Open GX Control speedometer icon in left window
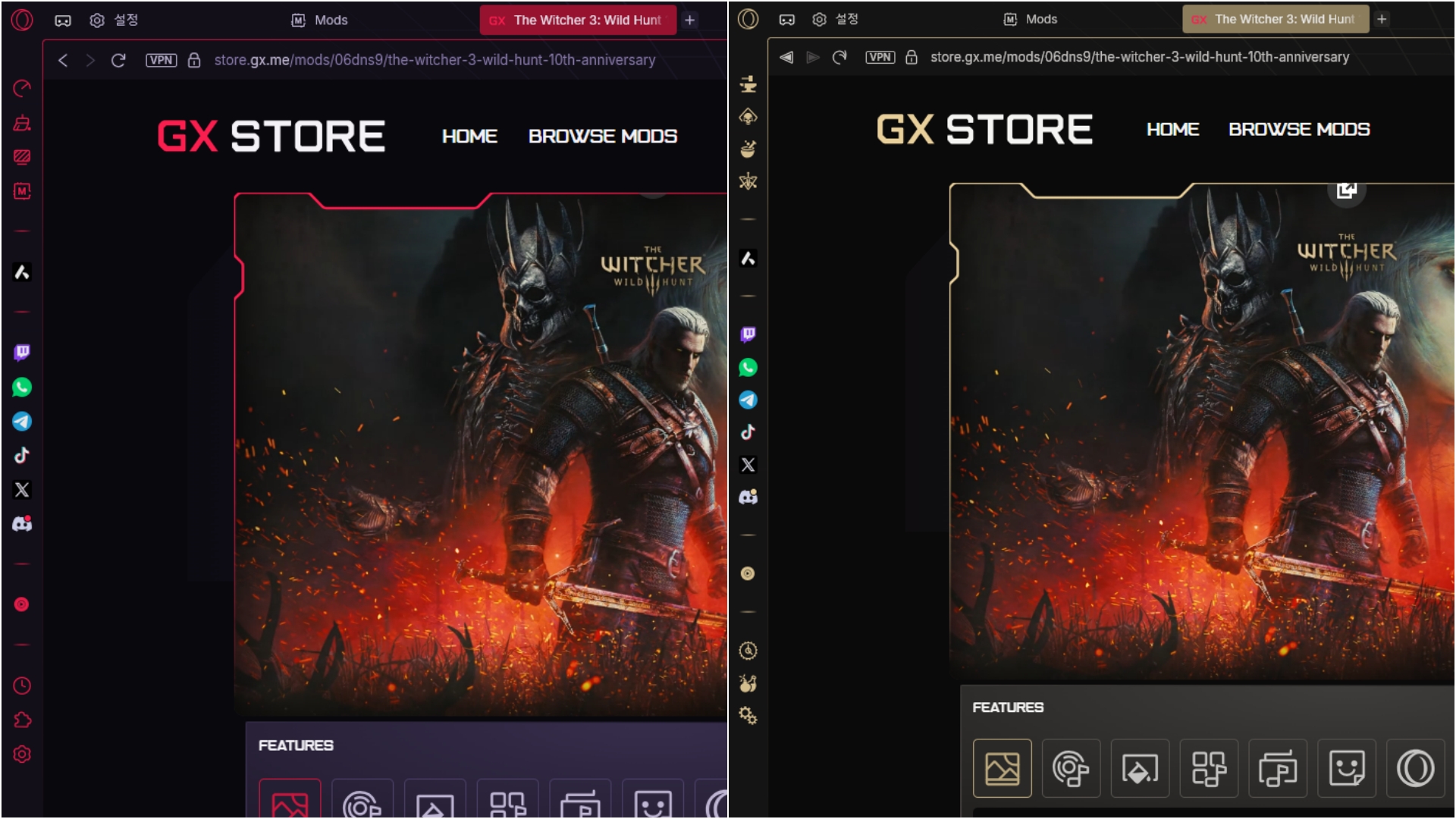 click(22, 89)
